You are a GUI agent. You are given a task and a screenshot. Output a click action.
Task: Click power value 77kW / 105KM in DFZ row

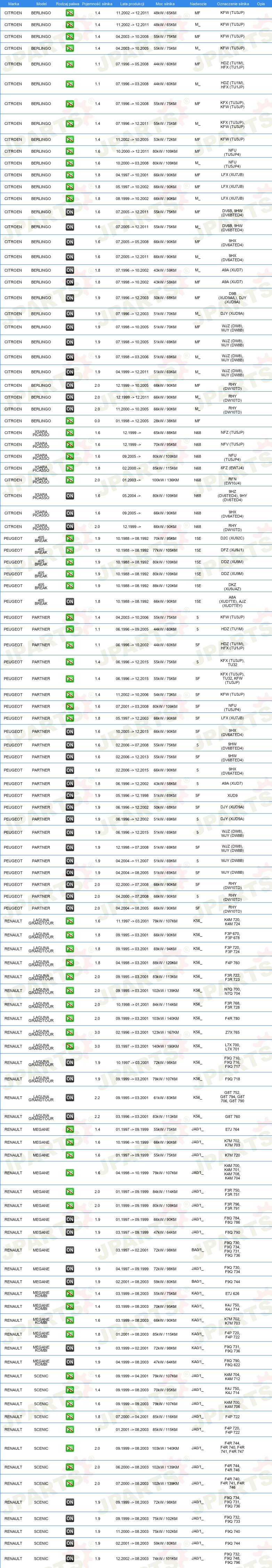click(165, 550)
